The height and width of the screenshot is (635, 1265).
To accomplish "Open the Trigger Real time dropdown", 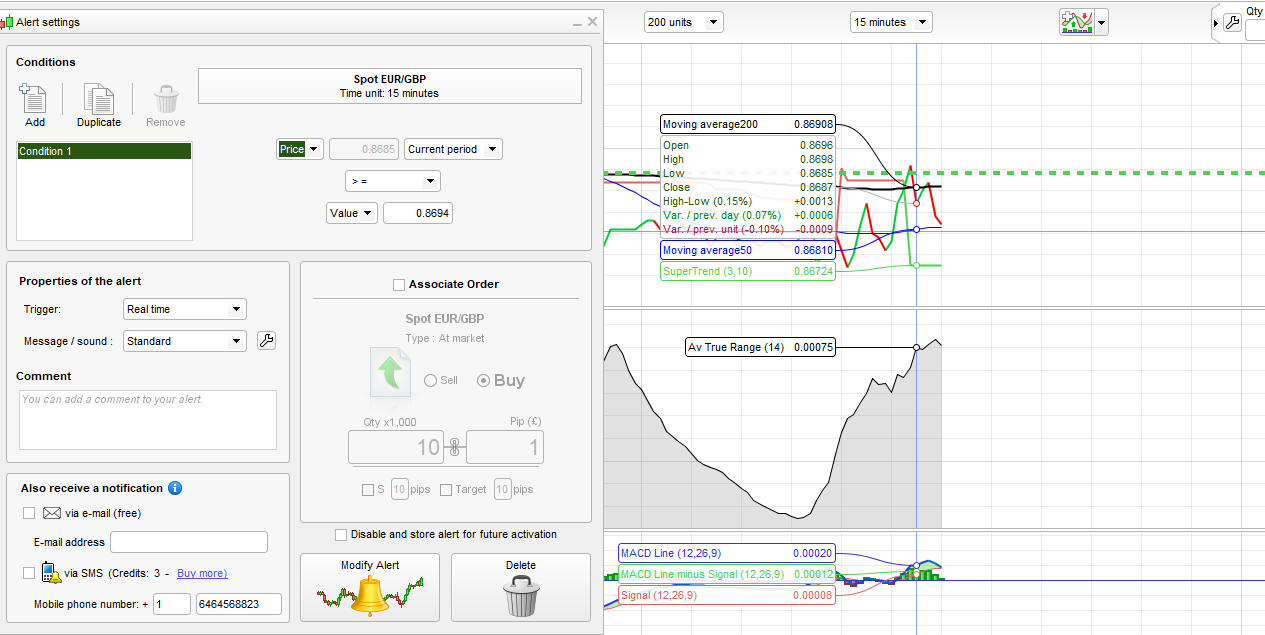I will click(184, 309).
